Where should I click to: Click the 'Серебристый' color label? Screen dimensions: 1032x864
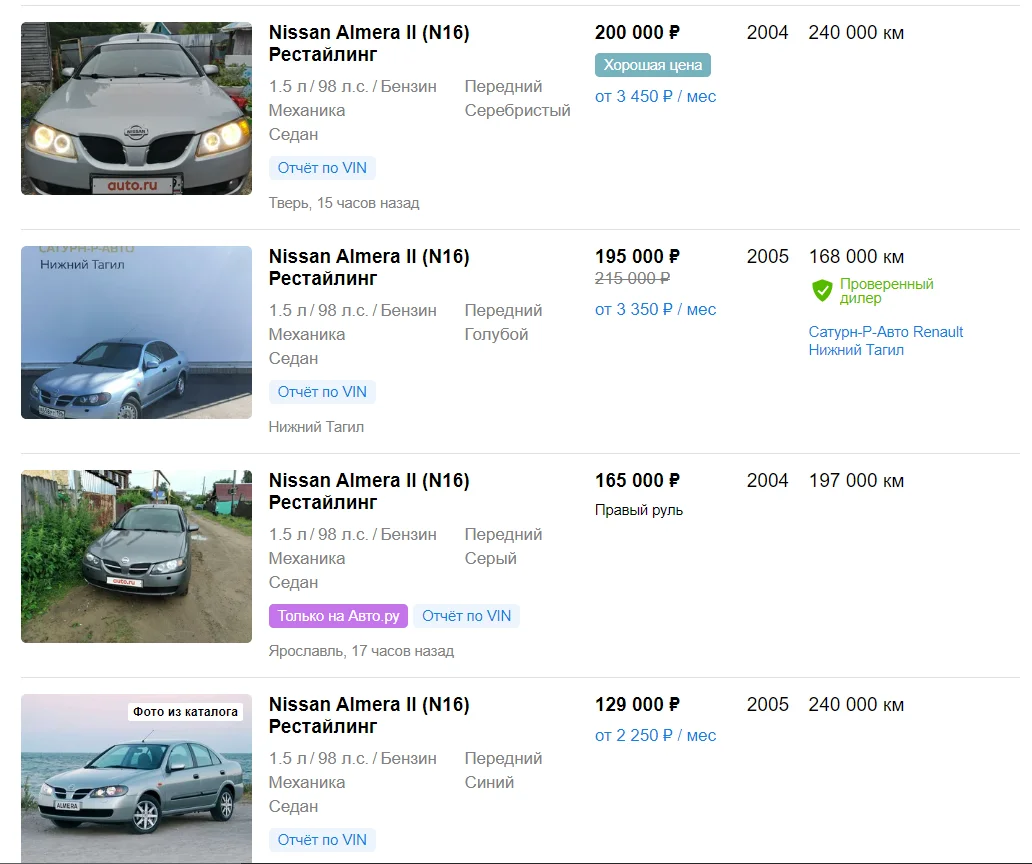click(x=517, y=111)
